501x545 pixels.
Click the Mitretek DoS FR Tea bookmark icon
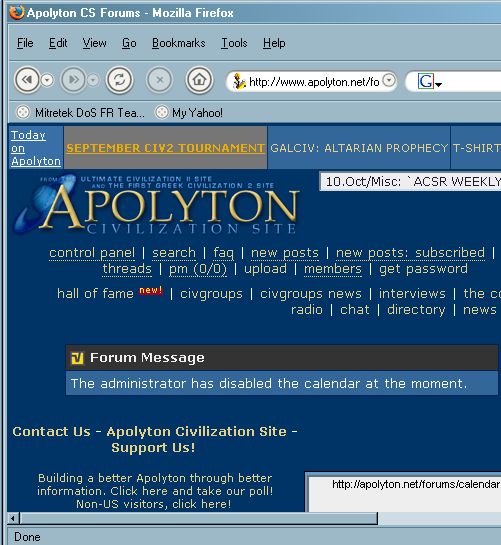pos(23,112)
